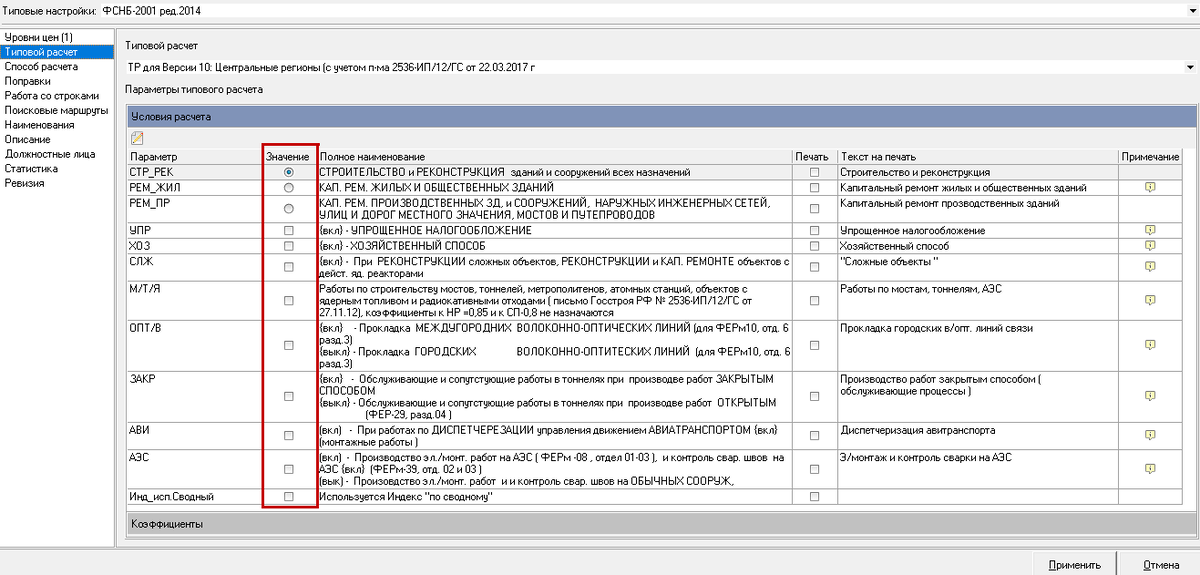Click the 'Работы по мостам, тоннелям, АЭС' cell

pos(978,300)
